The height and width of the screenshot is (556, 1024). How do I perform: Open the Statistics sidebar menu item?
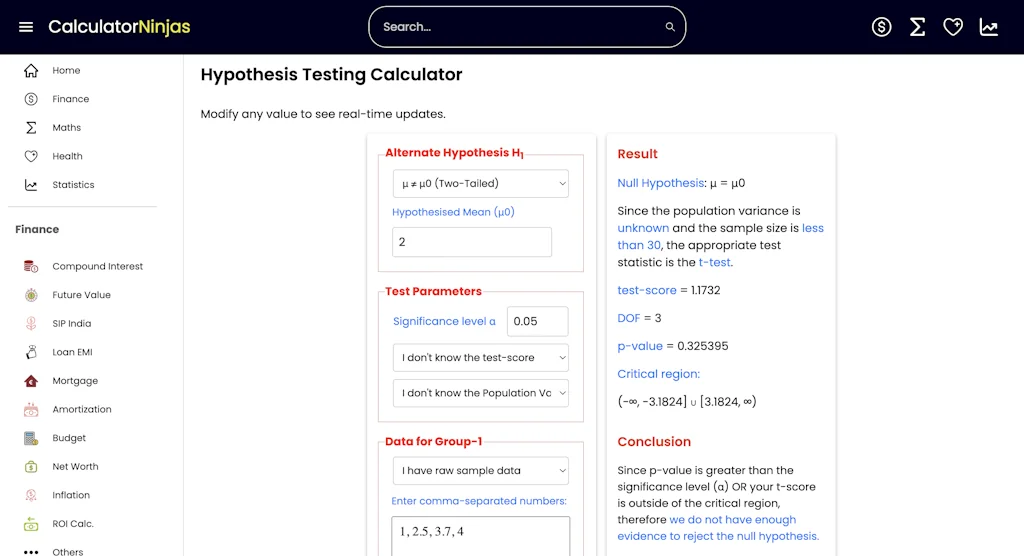(x=73, y=185)
